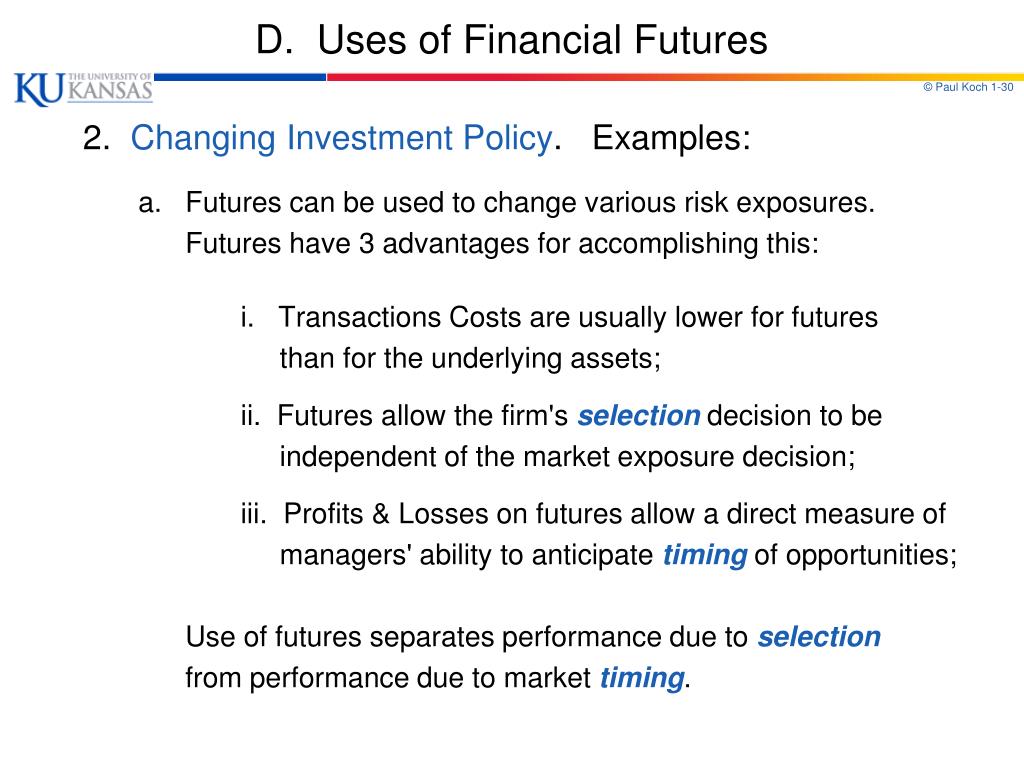Image resolution: width=1024 pixels, height=768 pixels.
Task: Click the copyright 'Paul Koch 1-30' label
Action: point(968,87)
